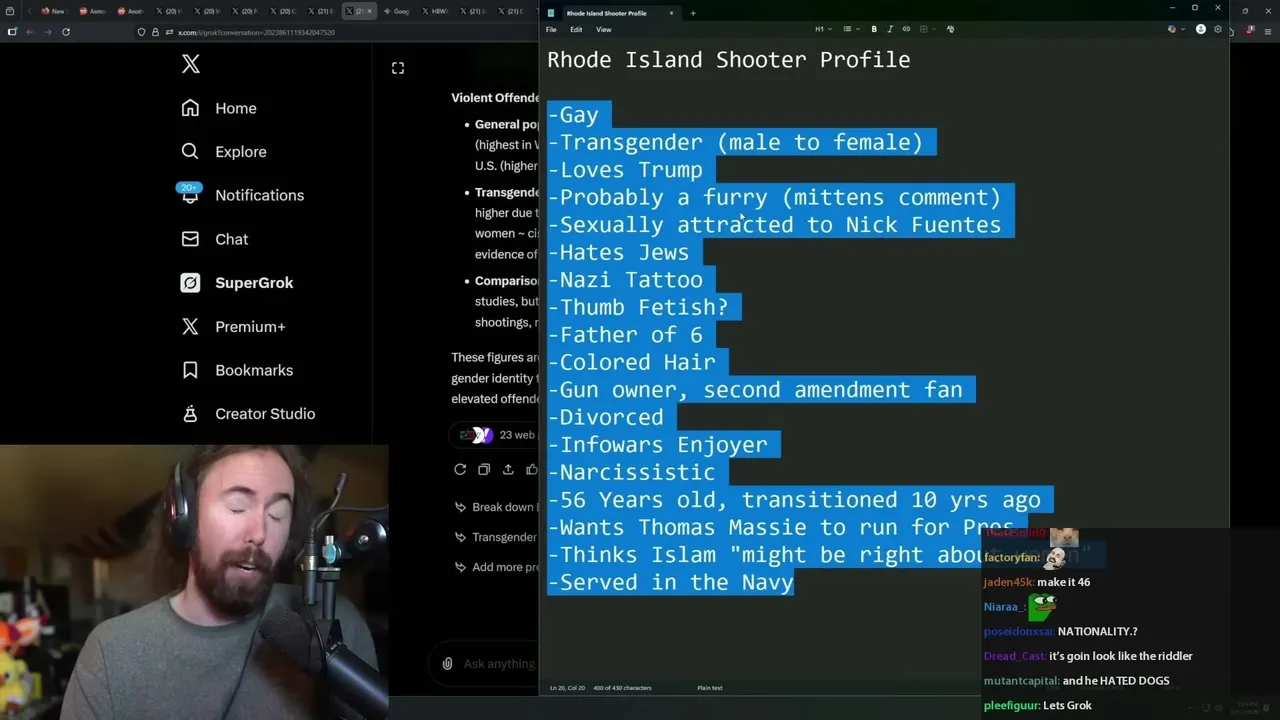Open the Notepad View menu

point(604,29)
